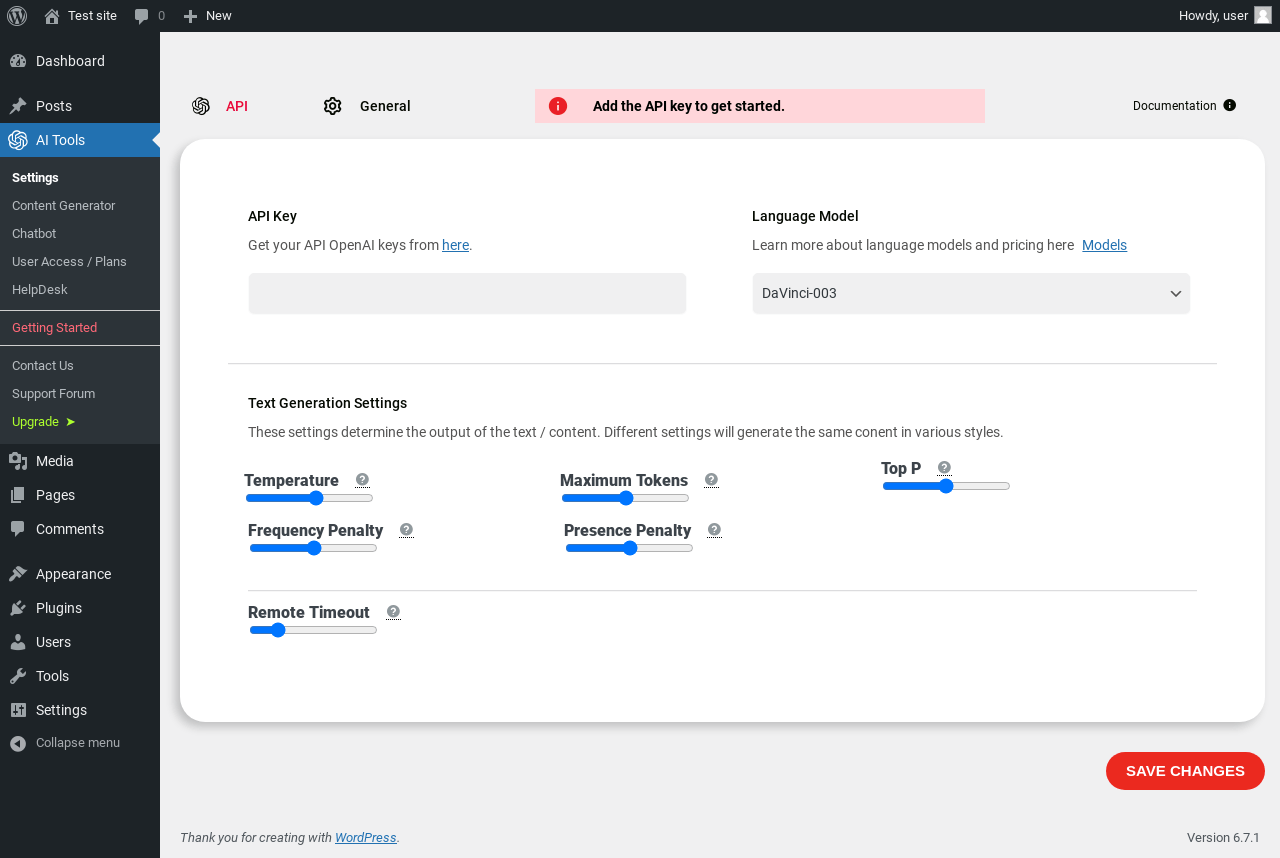Click the Remote Timeout help icon
This screenshot has height=858, width=1280.
click(x=393, y=612)
